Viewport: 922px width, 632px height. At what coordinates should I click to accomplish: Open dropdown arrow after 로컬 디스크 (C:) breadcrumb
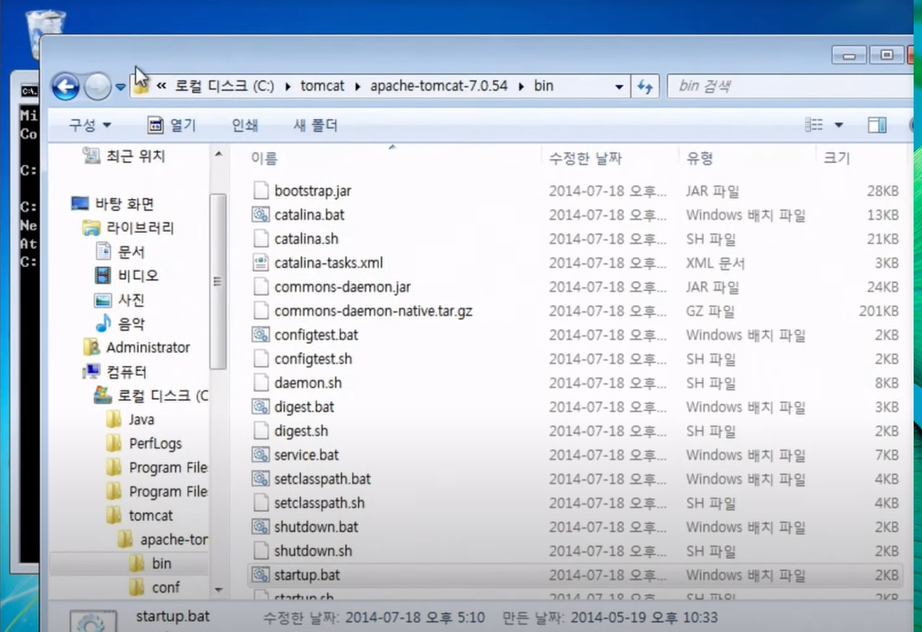point(288,86)
